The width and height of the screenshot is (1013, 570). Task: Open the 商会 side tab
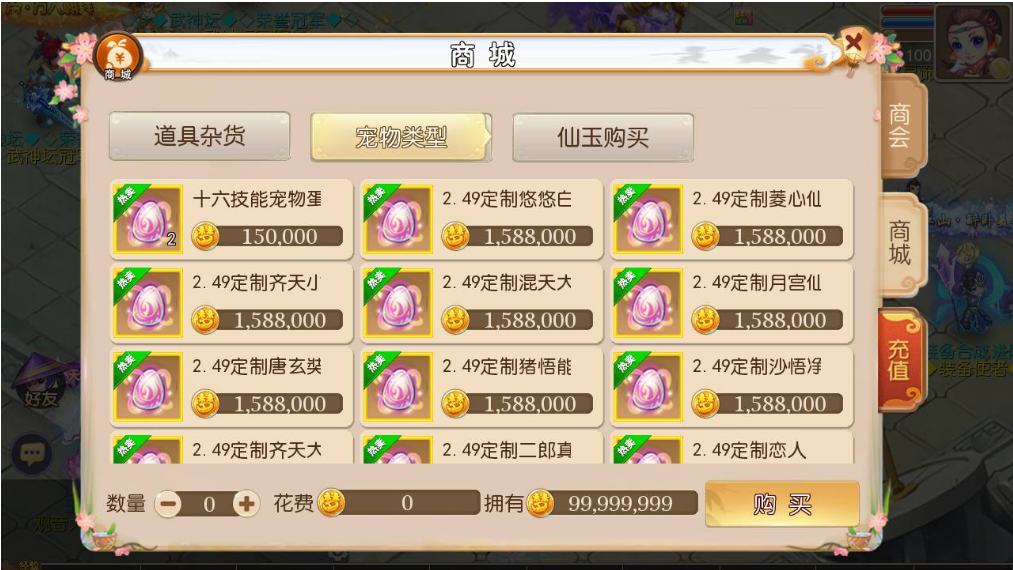click(901, 126)
